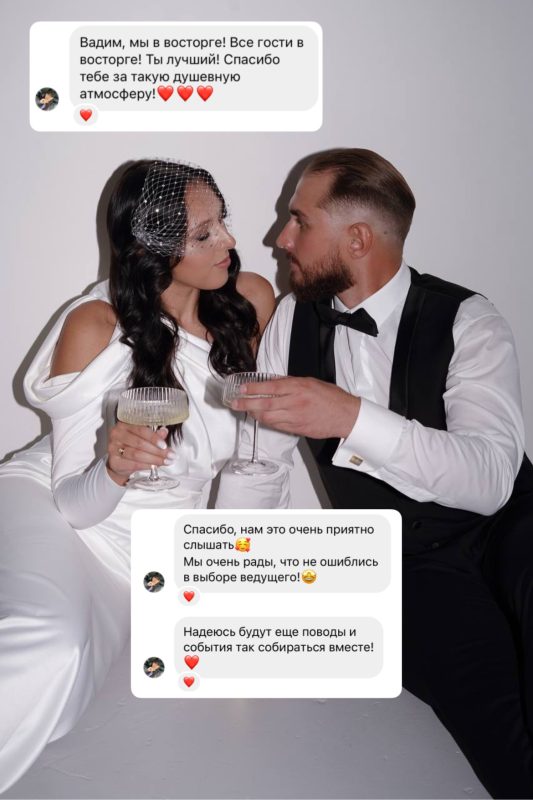Click the groom's black bow tie
The width and height of the screenshot is (533, 800).
351,319
